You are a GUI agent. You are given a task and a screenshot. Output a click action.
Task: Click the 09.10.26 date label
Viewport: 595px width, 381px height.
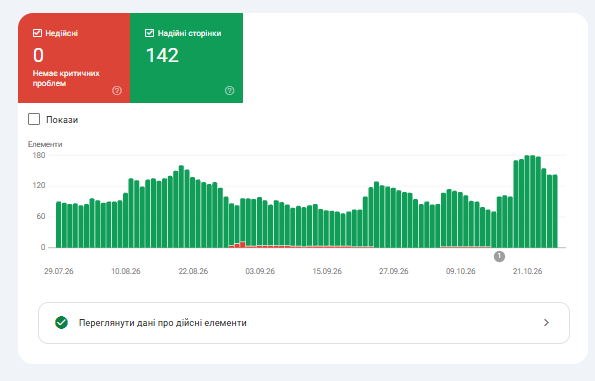tap(461, 271)
